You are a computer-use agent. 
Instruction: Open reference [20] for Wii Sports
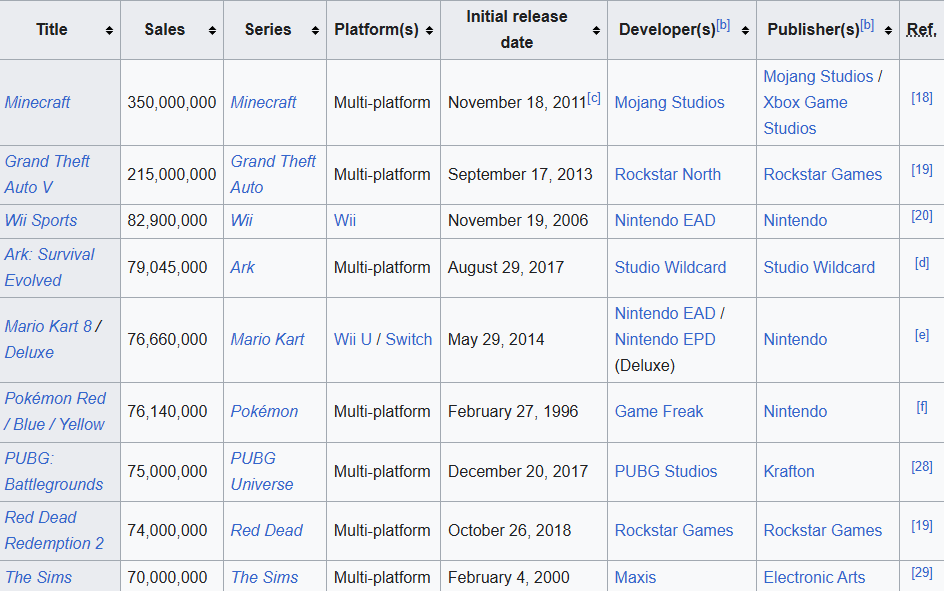(x=922, y=215)
